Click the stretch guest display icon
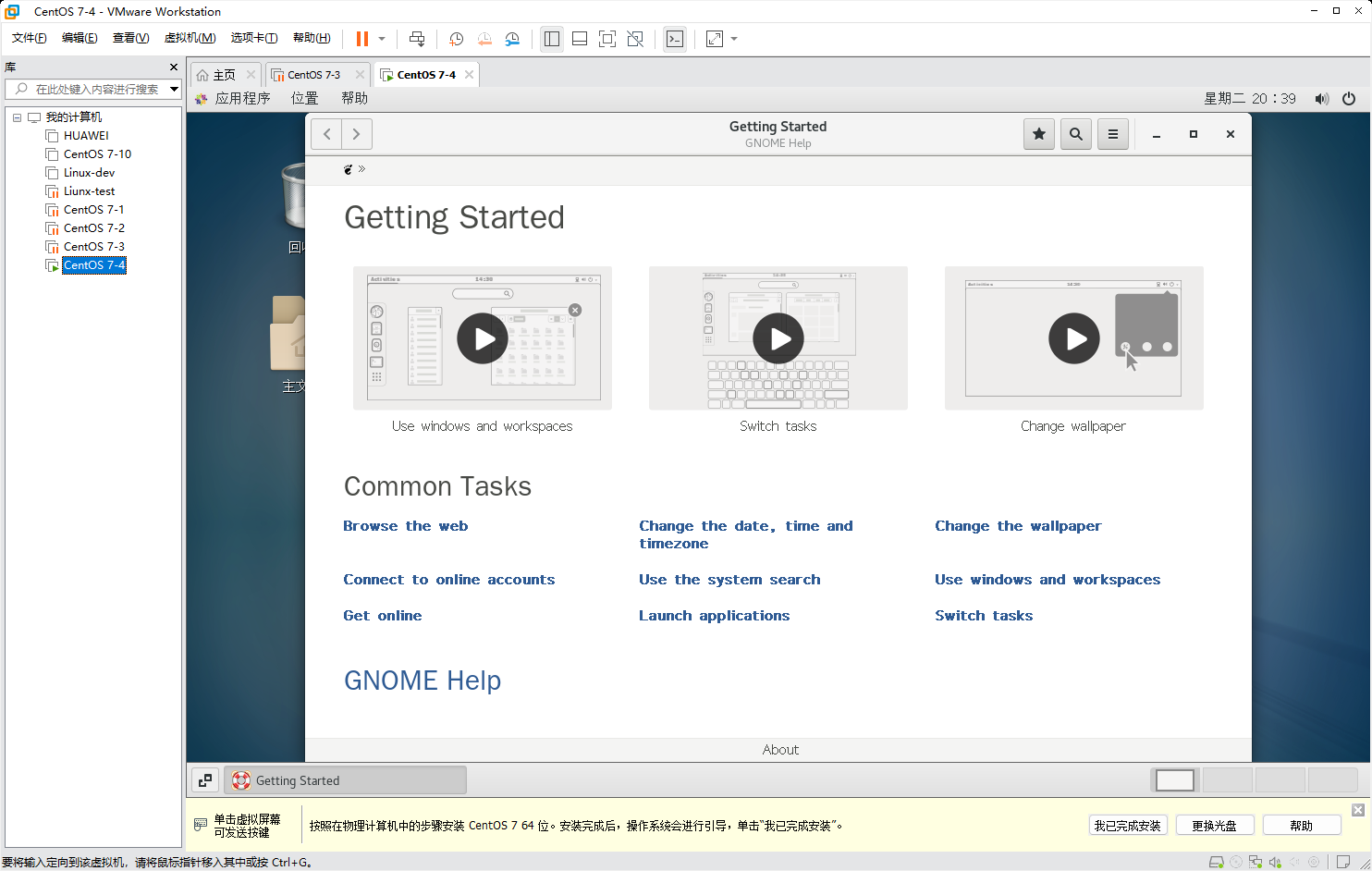The image size is (1372, 871). (715, 39)
